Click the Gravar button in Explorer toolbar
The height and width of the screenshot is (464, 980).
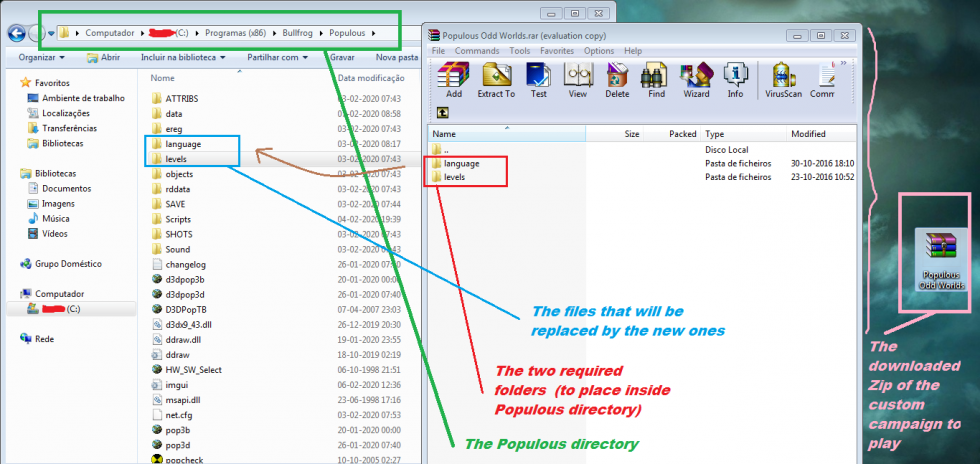pos(342,57)
